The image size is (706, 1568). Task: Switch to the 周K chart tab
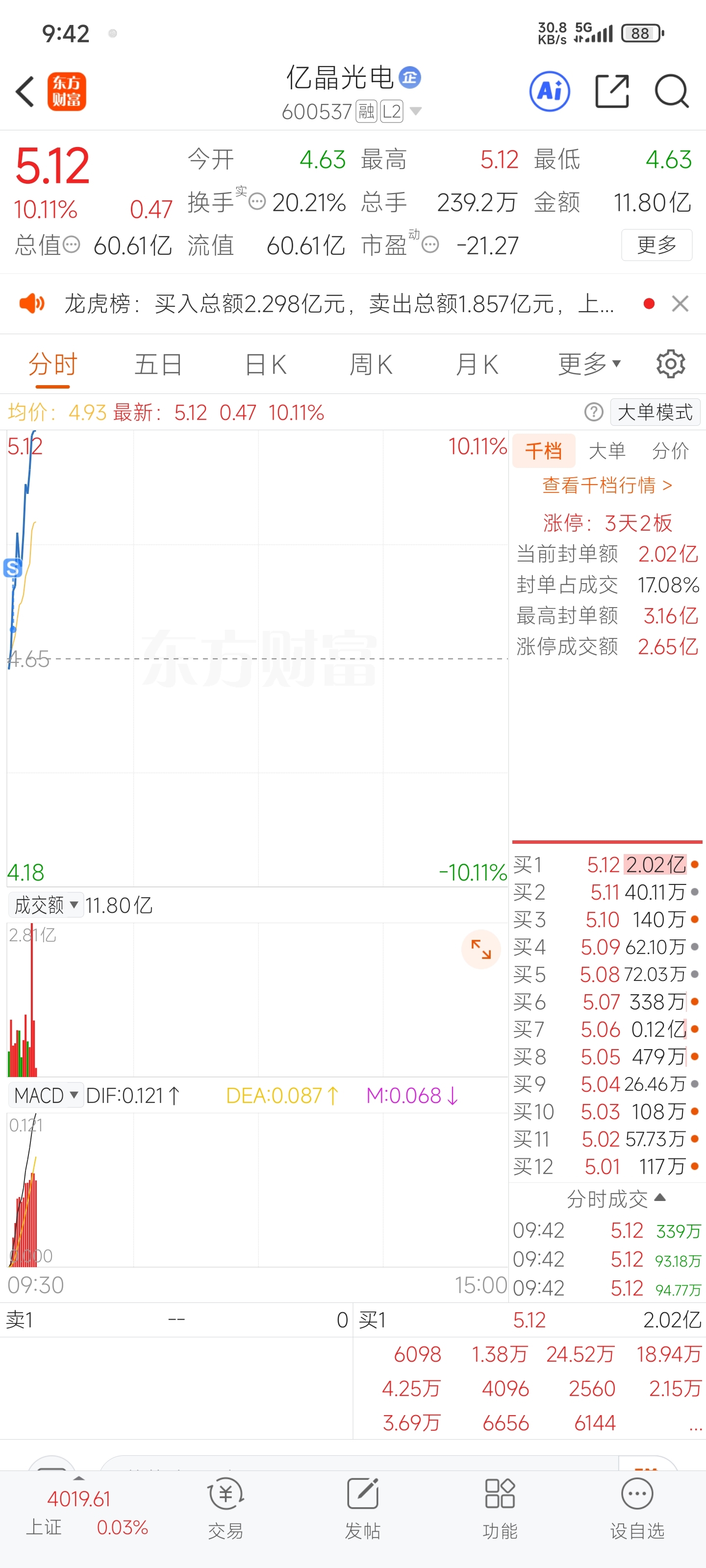point(371,365)
